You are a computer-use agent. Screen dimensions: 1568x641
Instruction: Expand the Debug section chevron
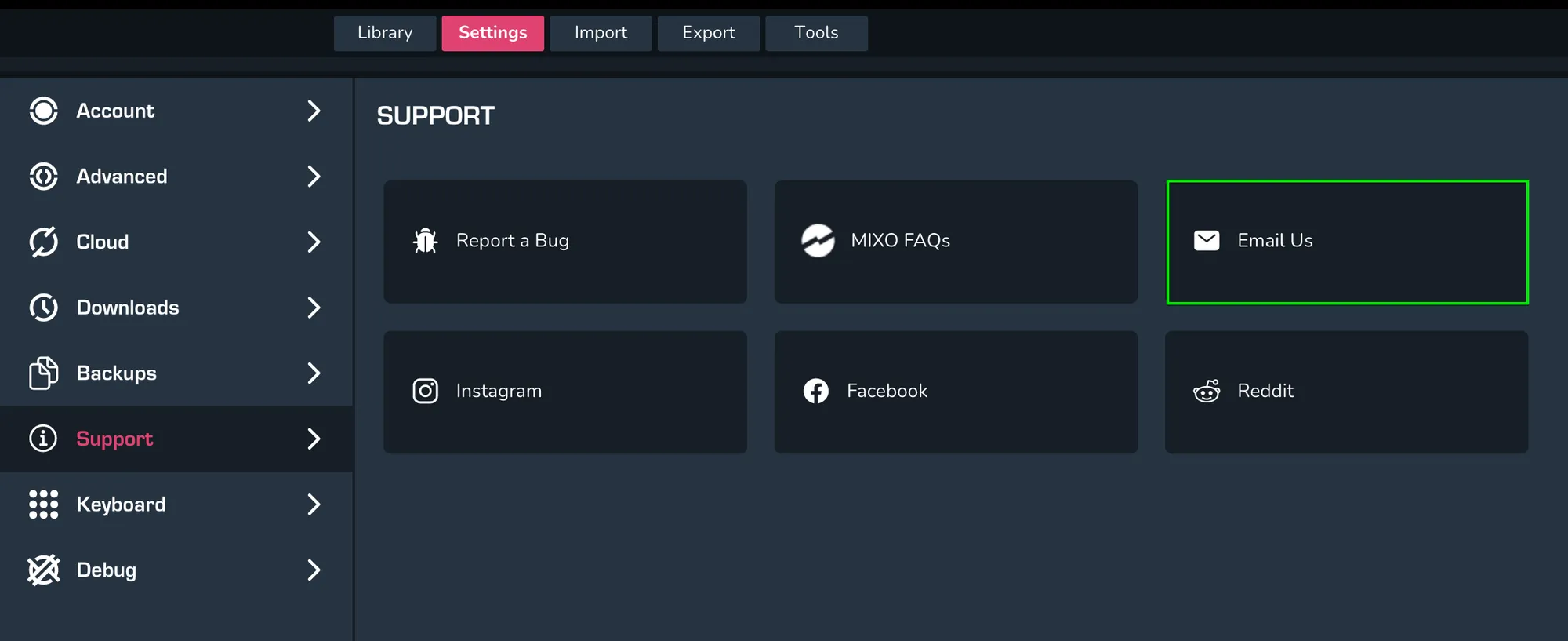tap(314, 570)
